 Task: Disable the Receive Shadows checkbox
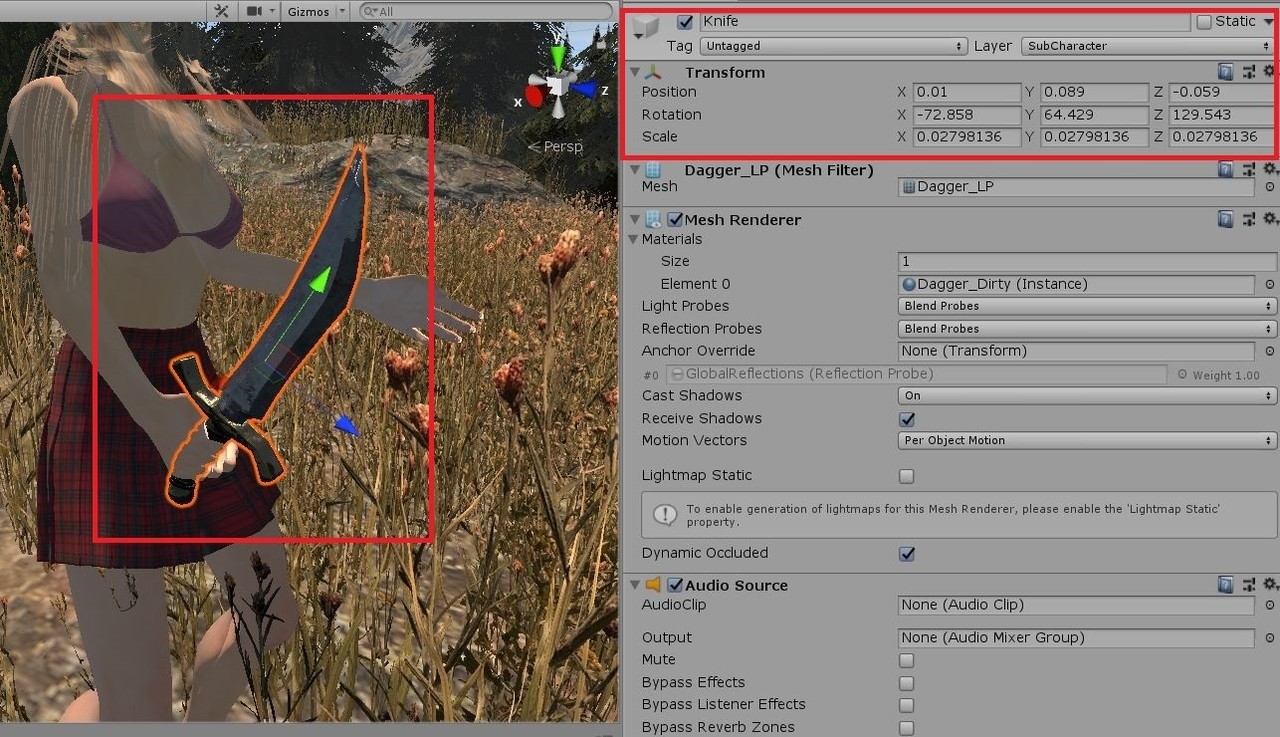click(x=907, y=419)
